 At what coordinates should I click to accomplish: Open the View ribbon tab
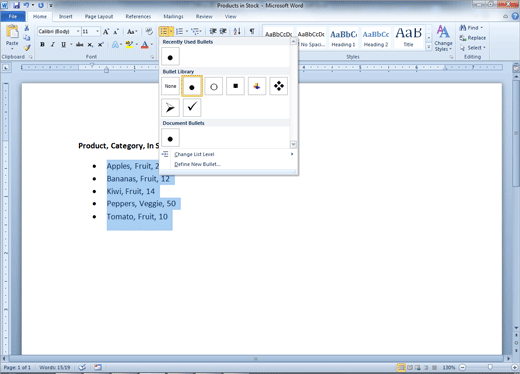[230, 16]
